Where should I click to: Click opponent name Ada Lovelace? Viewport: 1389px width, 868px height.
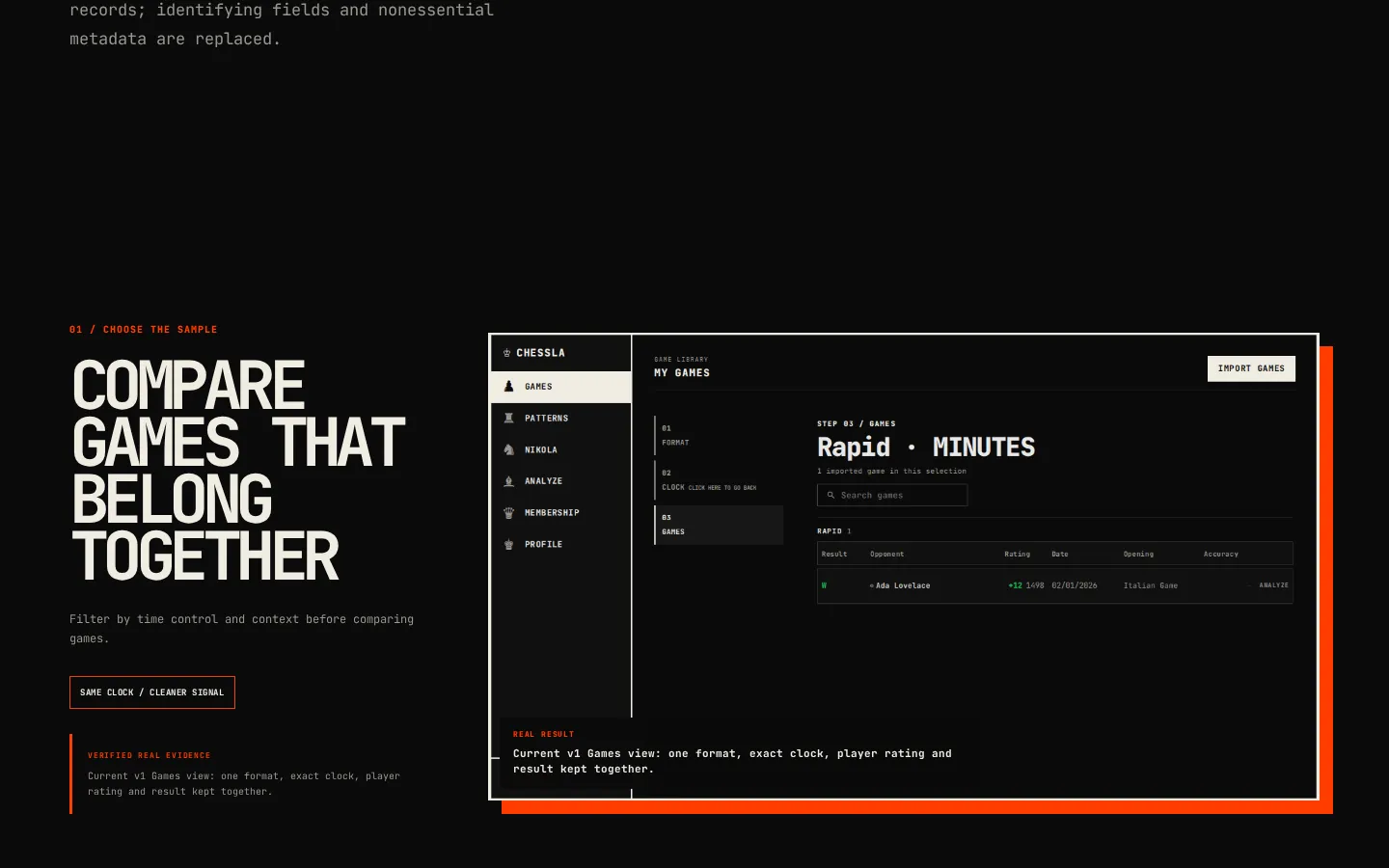pyautogui.click(x=903, y=585)
